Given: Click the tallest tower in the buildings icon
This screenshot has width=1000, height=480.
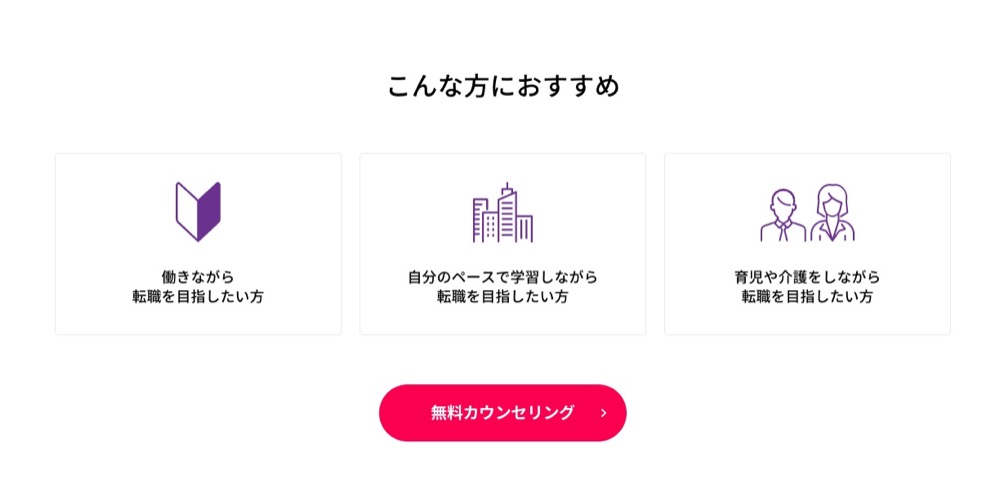Looking at the screenshot, I should click(x=506, y=212).
